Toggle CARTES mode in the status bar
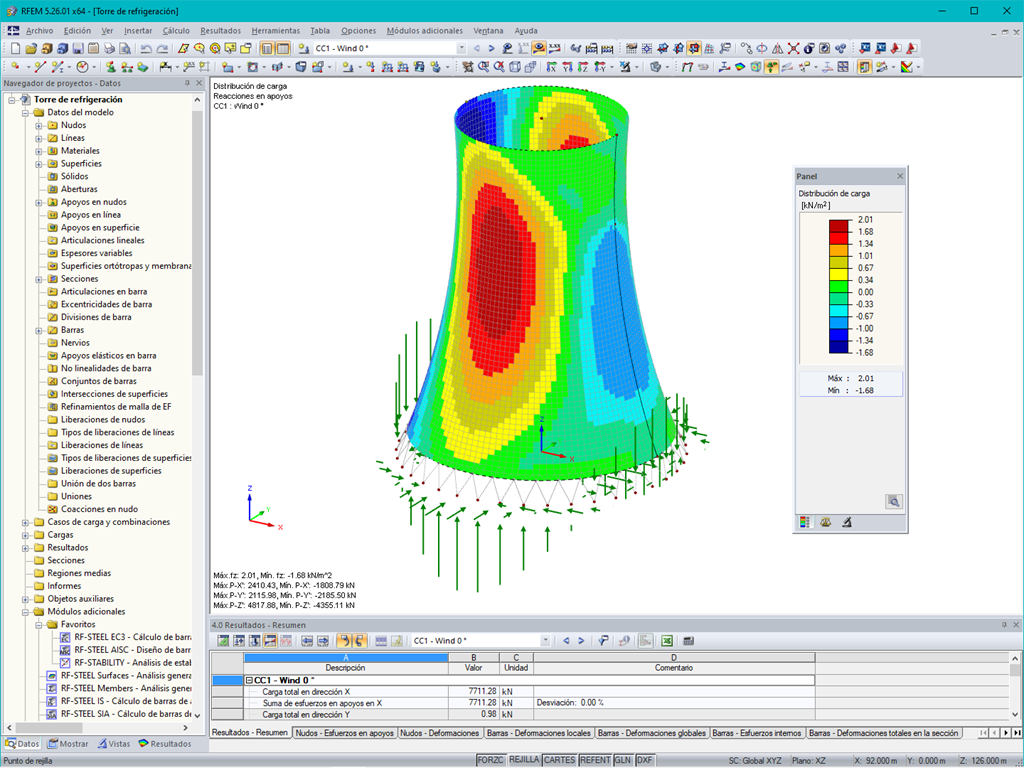 pos(560,758)
